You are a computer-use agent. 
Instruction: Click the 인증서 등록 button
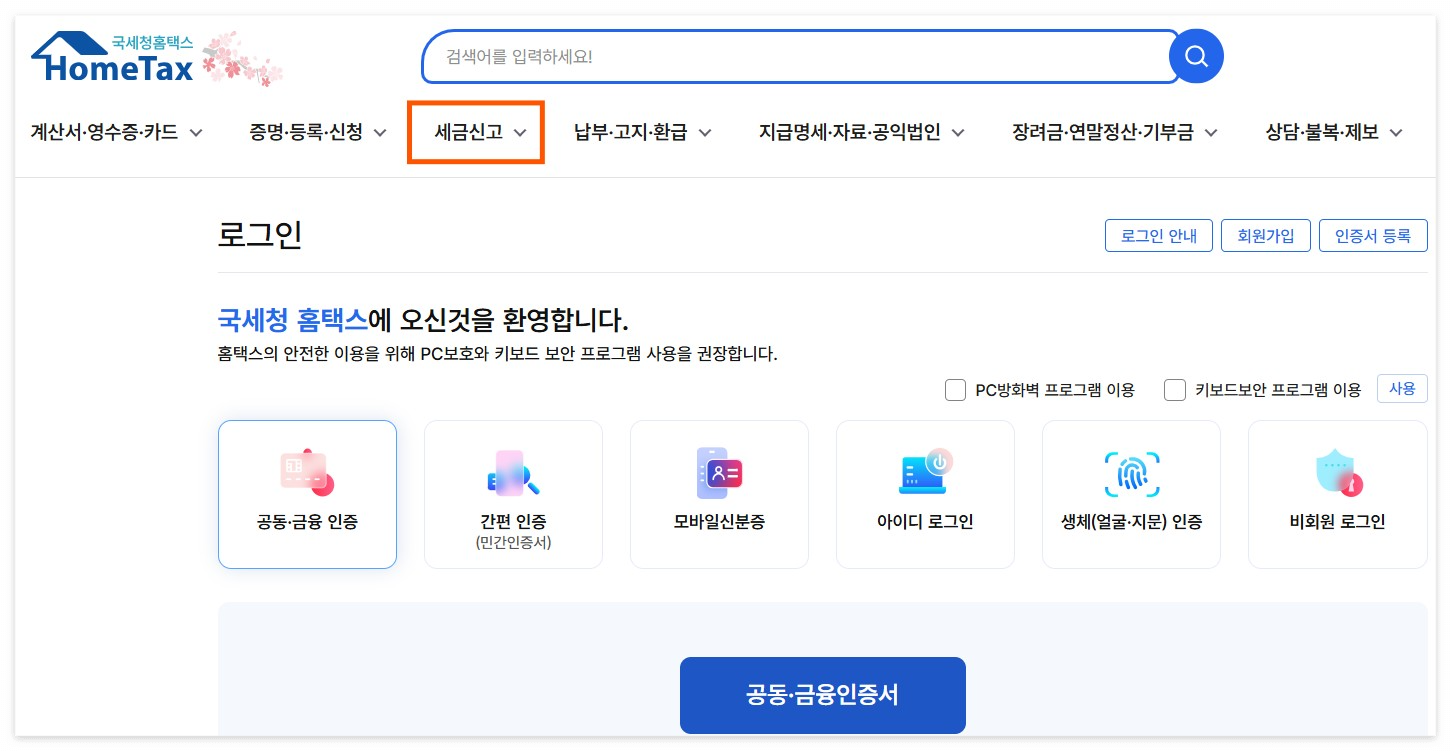(x=1373, y=236)
